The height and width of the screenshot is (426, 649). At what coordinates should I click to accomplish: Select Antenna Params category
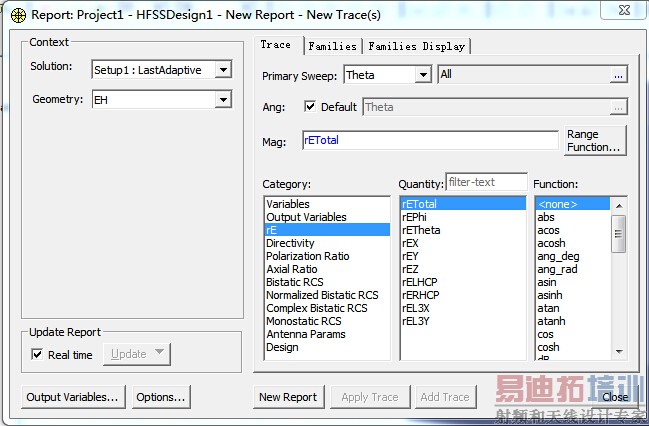(x=327, y=334)
